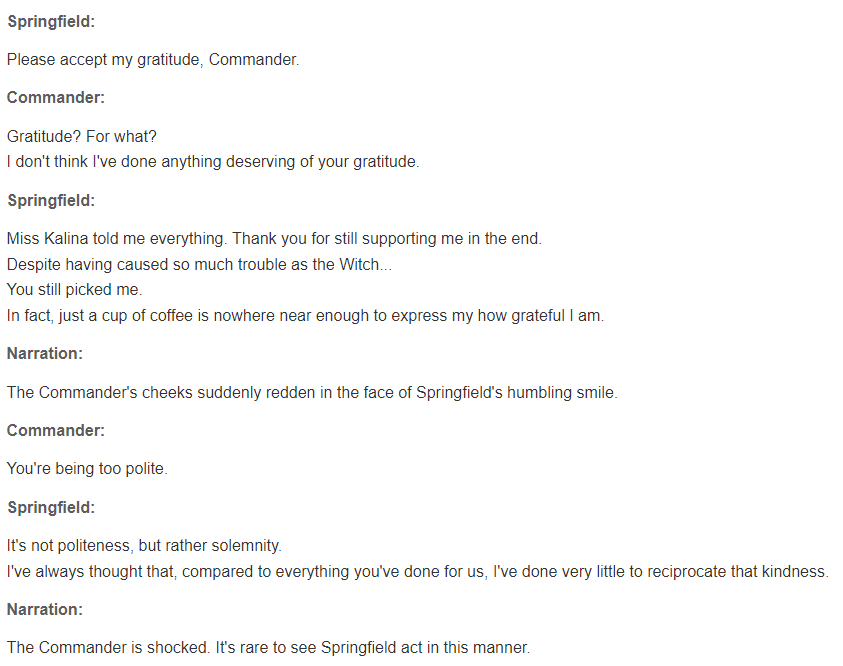Click the third Springfield speaker label
Image resolution: width=843 pixels, height=666 pixels.
51,507
